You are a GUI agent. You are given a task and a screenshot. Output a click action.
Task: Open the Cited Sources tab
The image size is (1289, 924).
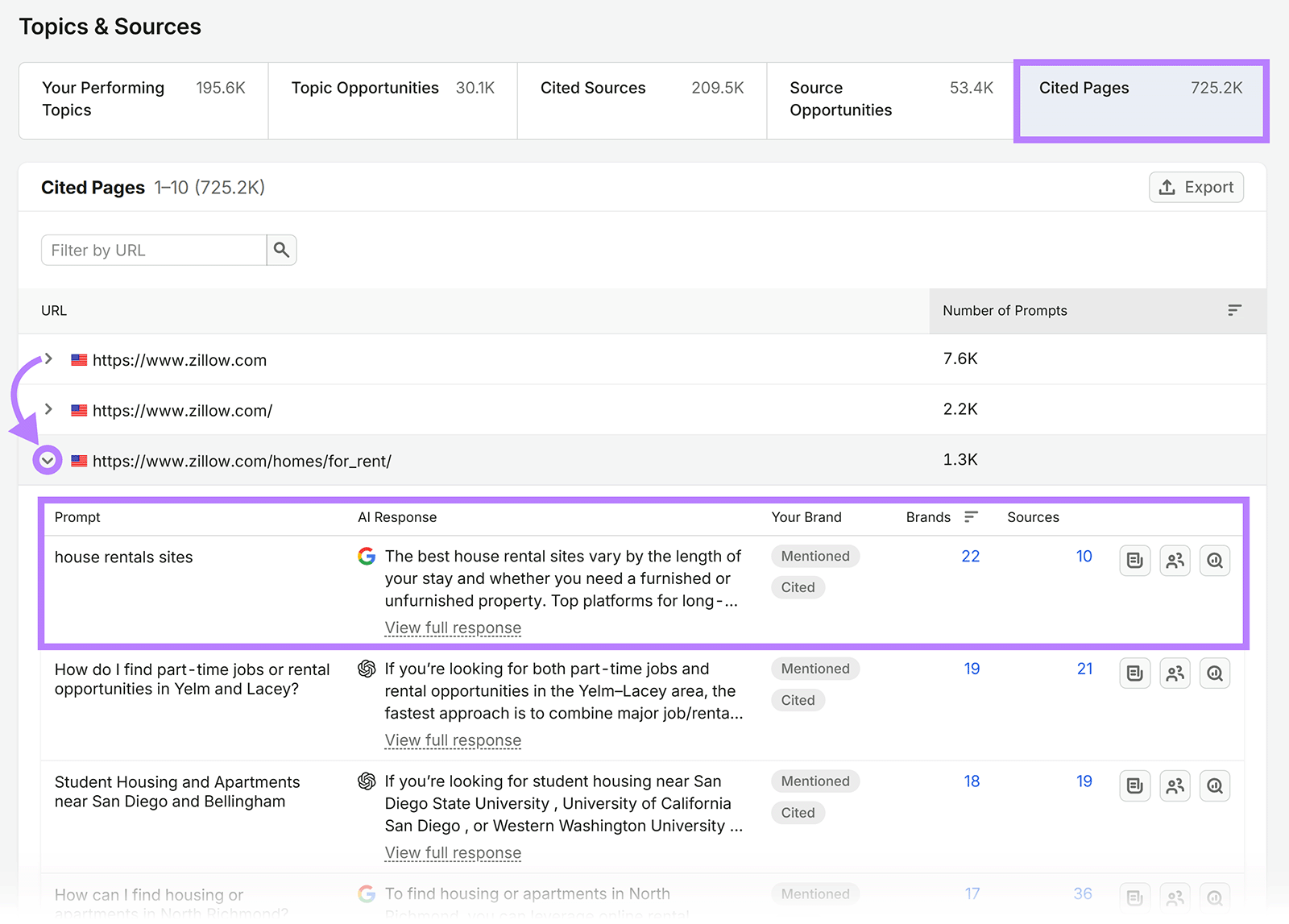click(642, 101)
